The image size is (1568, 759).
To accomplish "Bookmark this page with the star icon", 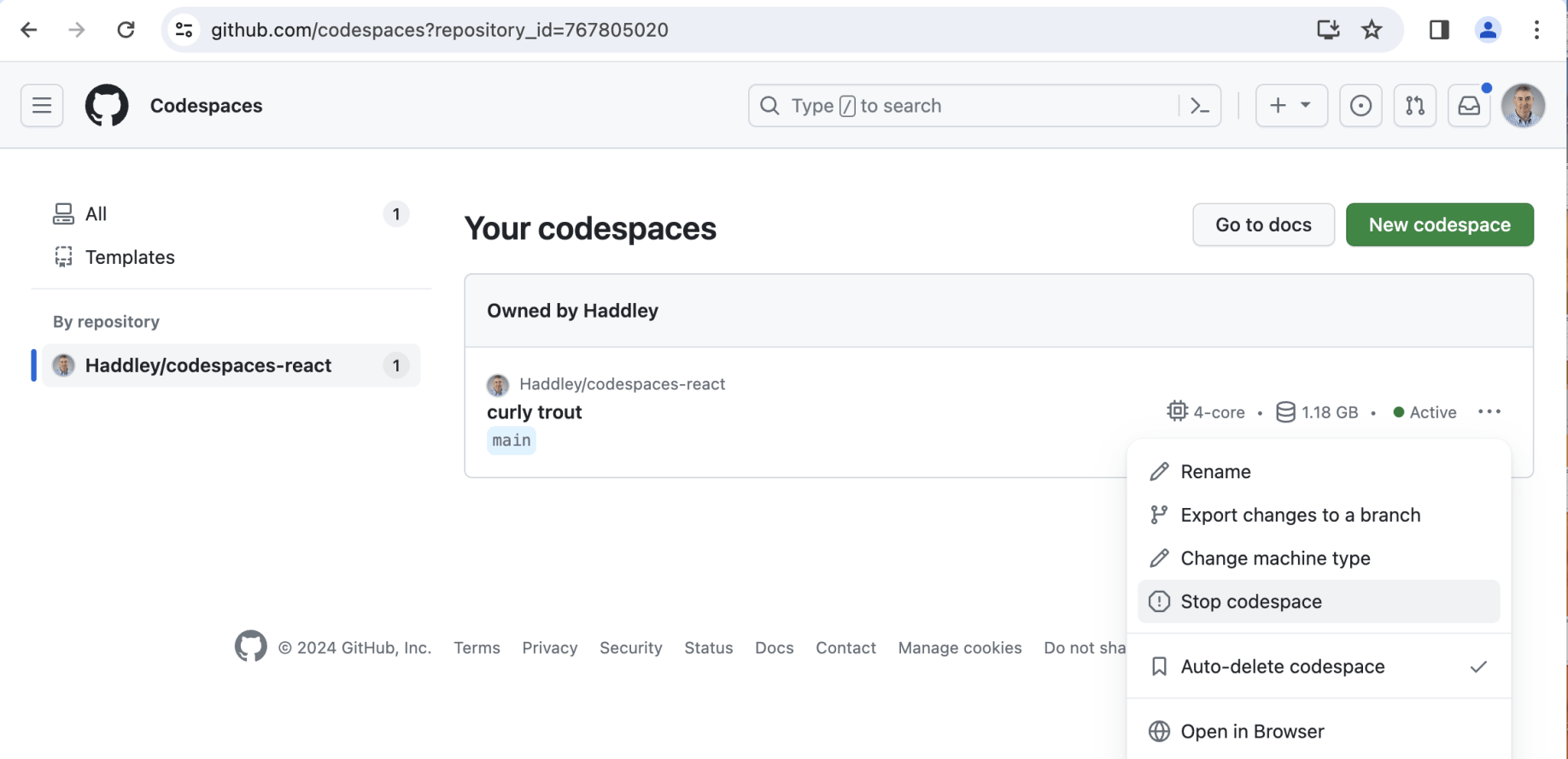I will click(1372, 30).
